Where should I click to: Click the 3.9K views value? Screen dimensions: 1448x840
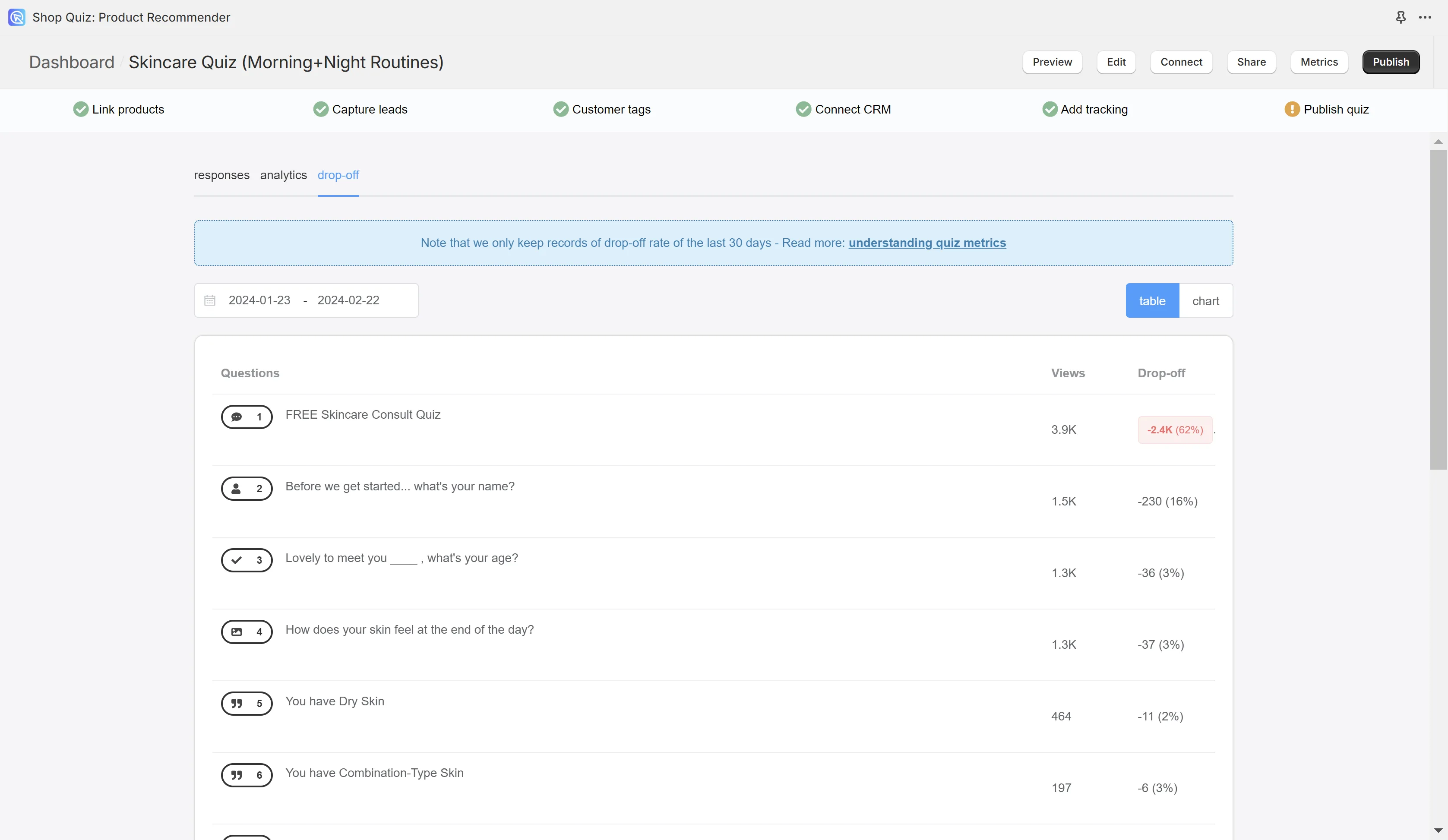tap(1064, 430)
